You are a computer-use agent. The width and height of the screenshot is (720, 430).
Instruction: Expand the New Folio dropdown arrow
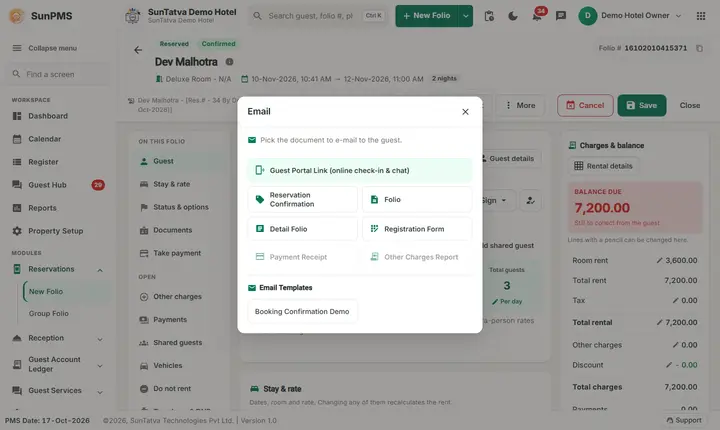tap(466, 16)
